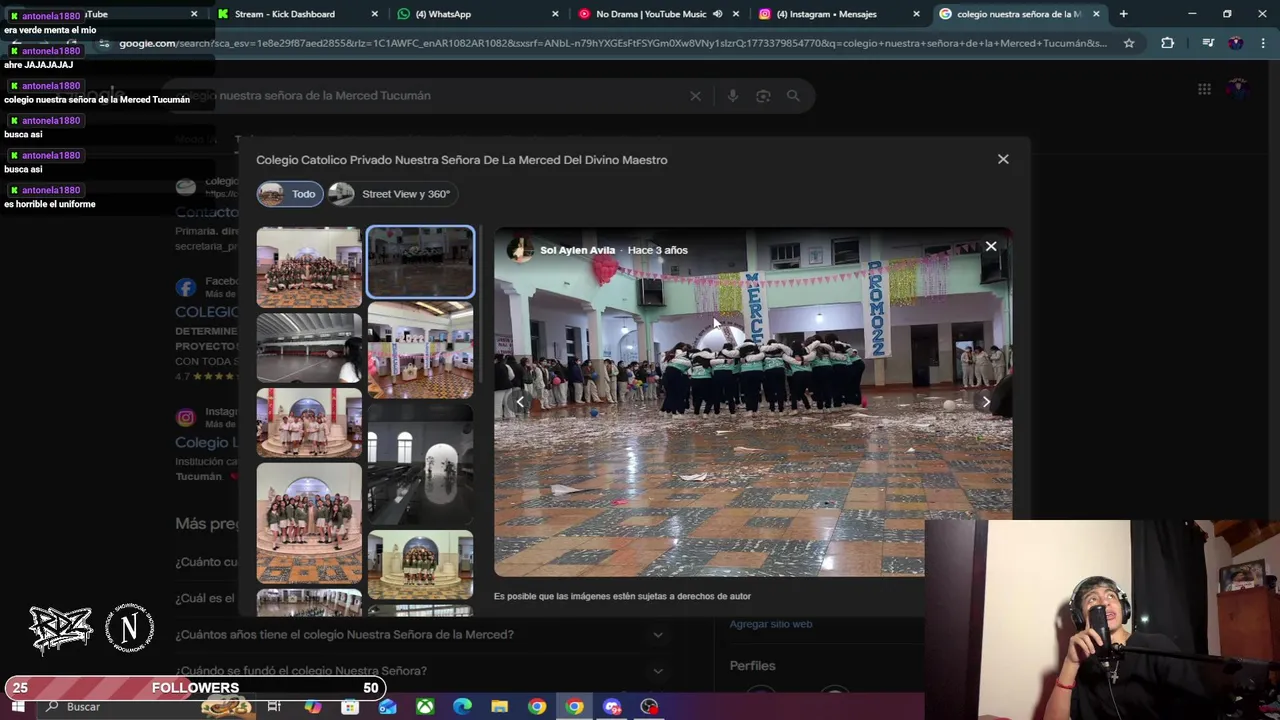Close the WhatsApp tab
Image resolution: width=1280 pixels, height=720 pixels.
click(555, 14)
